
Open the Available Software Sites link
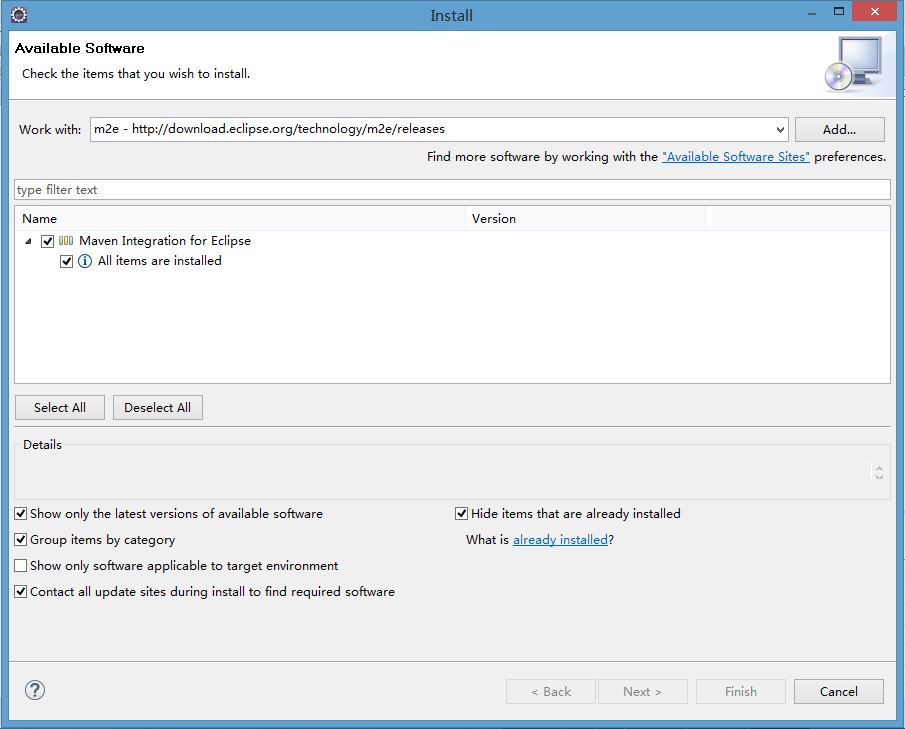tap(736, 157)
